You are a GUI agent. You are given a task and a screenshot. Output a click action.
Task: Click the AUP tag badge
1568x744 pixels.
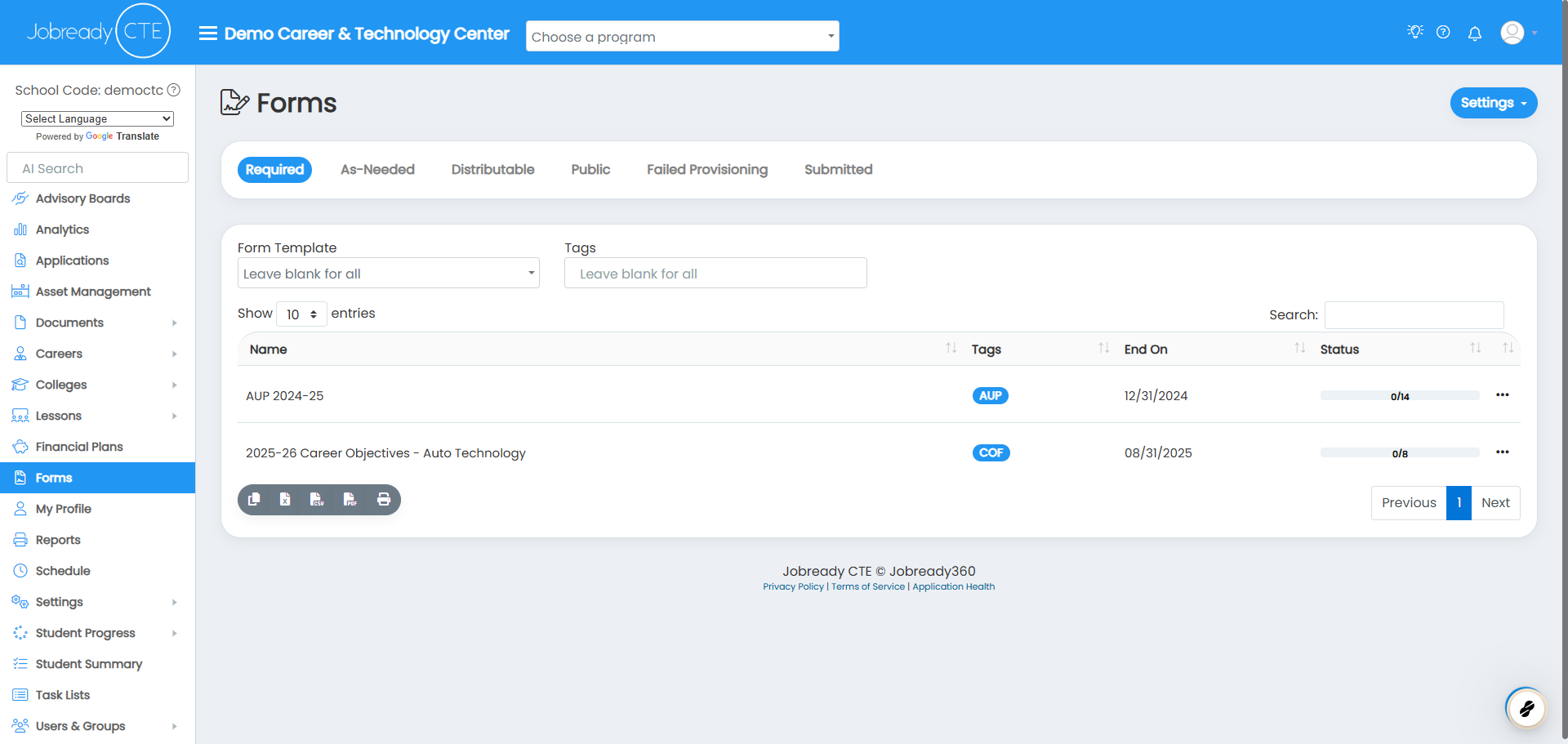[990, 396]
